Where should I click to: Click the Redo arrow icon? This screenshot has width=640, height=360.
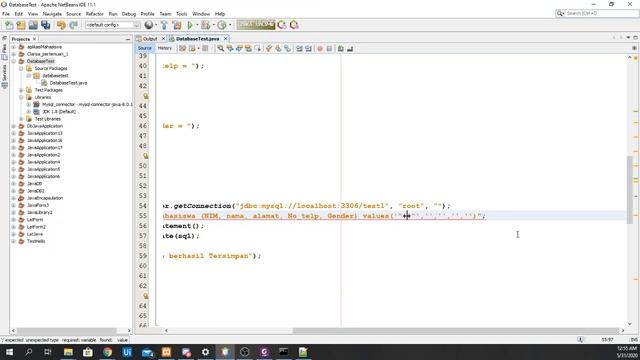(x=73, y=25)
